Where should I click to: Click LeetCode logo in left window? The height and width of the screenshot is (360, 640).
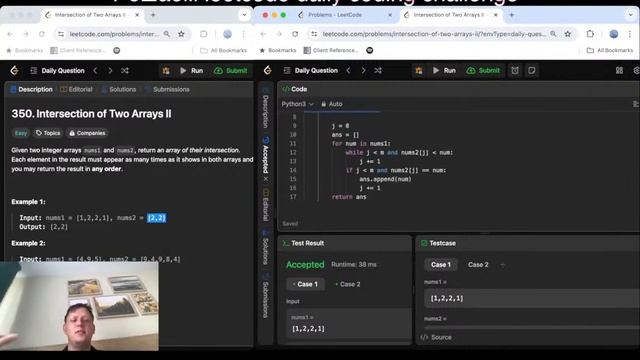14,71
